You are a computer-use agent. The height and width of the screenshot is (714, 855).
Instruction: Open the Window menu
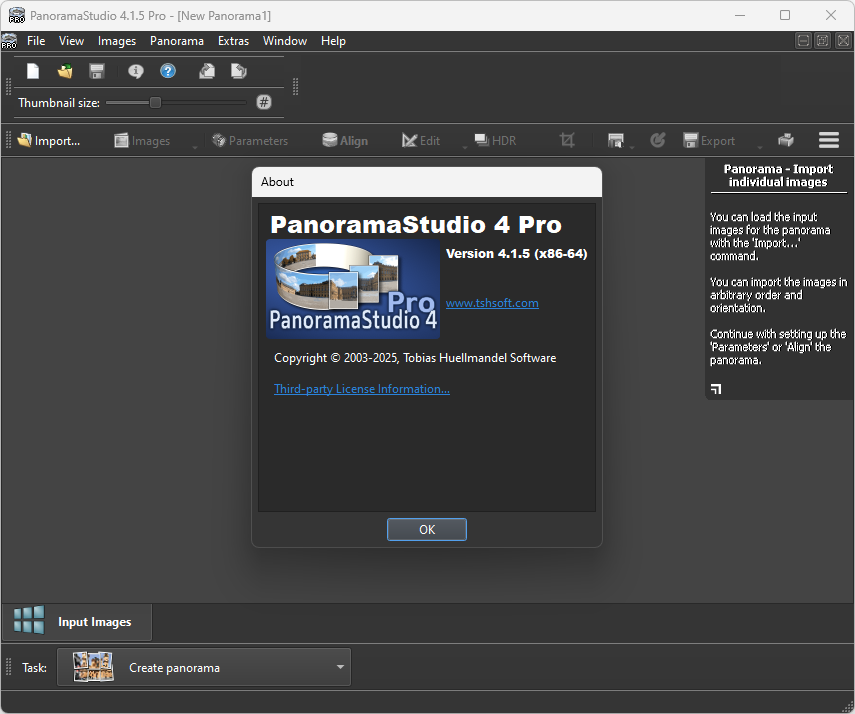pos(285,41)
